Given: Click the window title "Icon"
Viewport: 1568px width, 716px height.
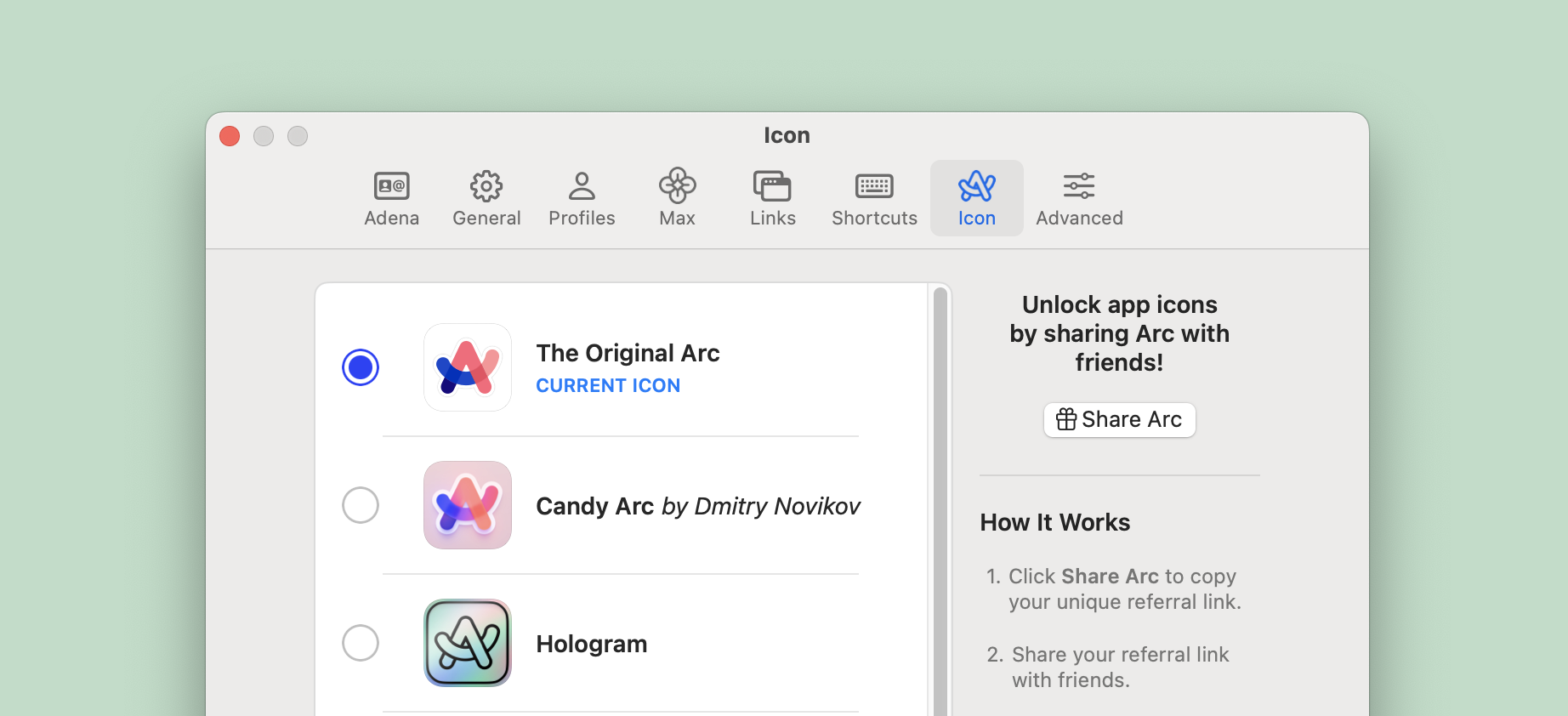Looking at the screenshot, I should coord(787,135).
